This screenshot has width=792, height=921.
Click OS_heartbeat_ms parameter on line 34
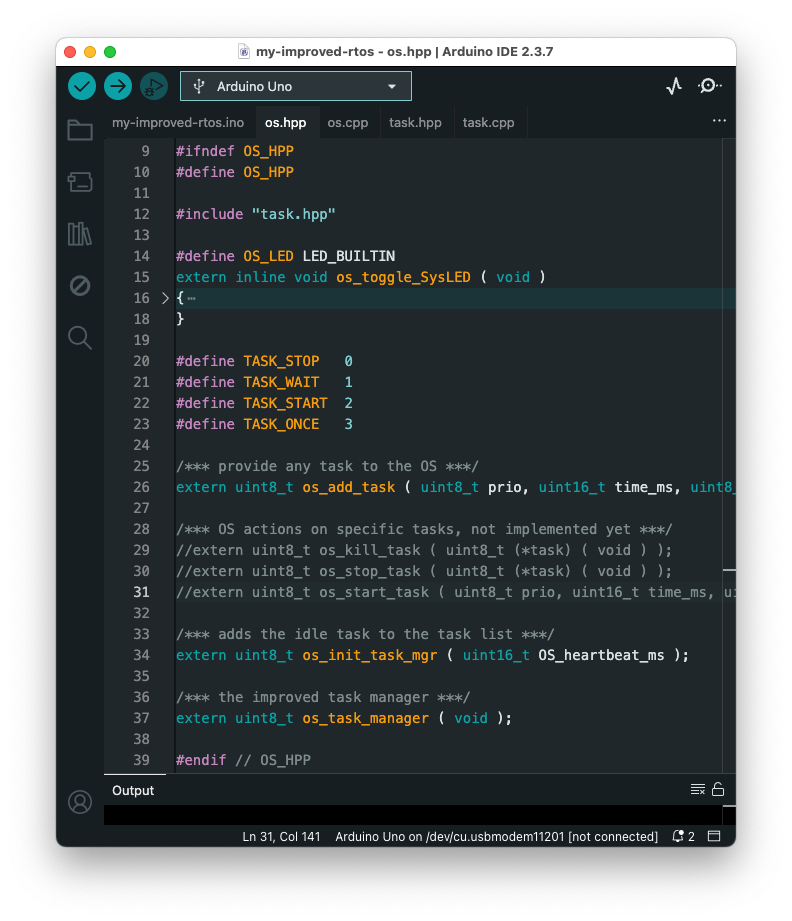602,656
